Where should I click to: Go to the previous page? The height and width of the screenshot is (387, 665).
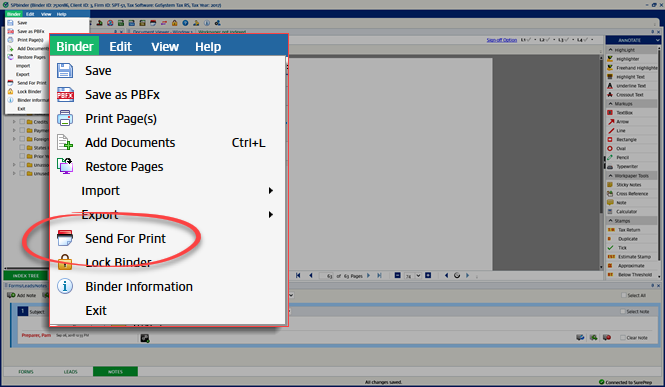[311, 276]
